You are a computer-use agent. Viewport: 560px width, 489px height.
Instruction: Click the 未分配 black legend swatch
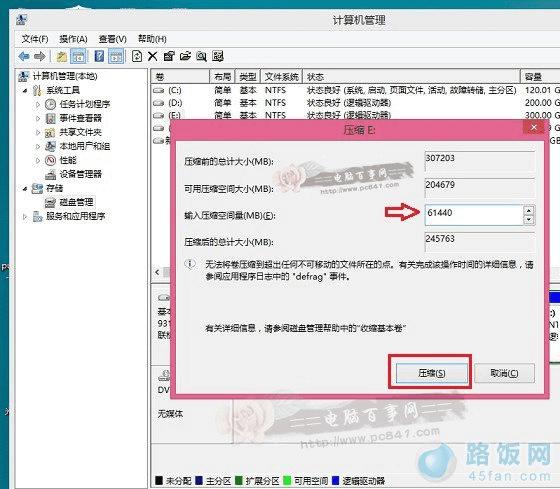[x=159, y=481]
